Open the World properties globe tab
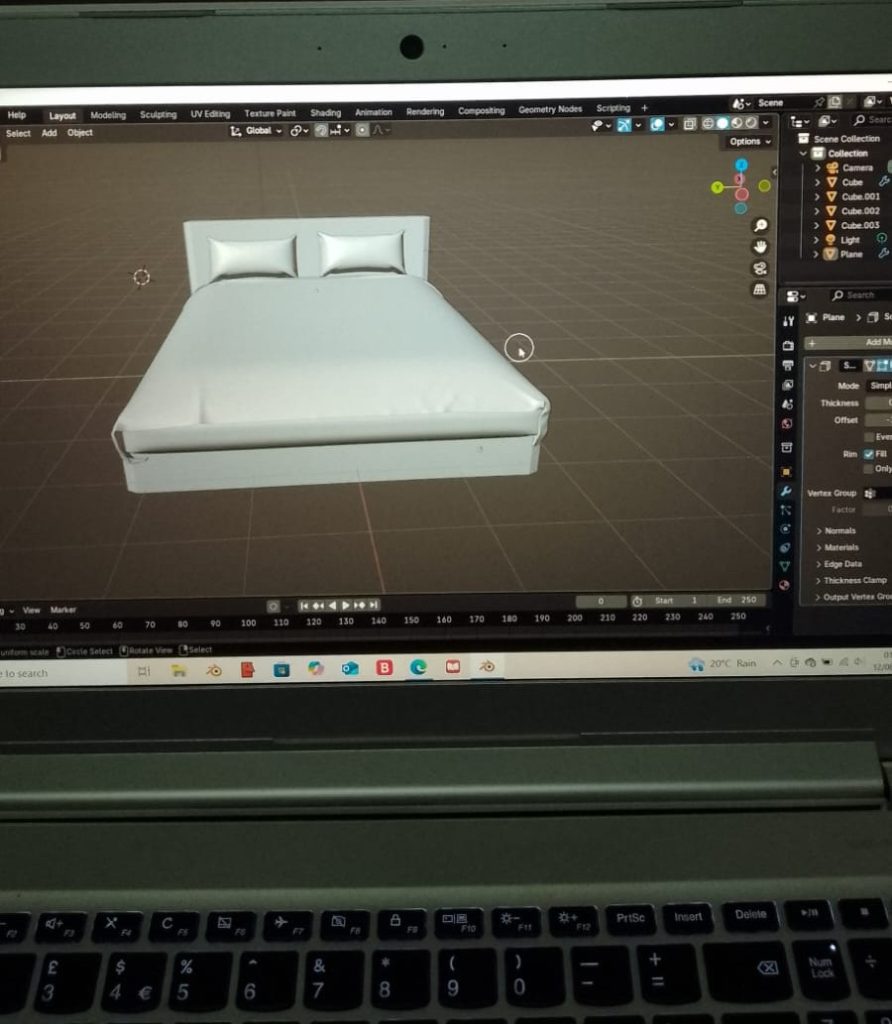The image size is (892, 1024). [787, 424]
